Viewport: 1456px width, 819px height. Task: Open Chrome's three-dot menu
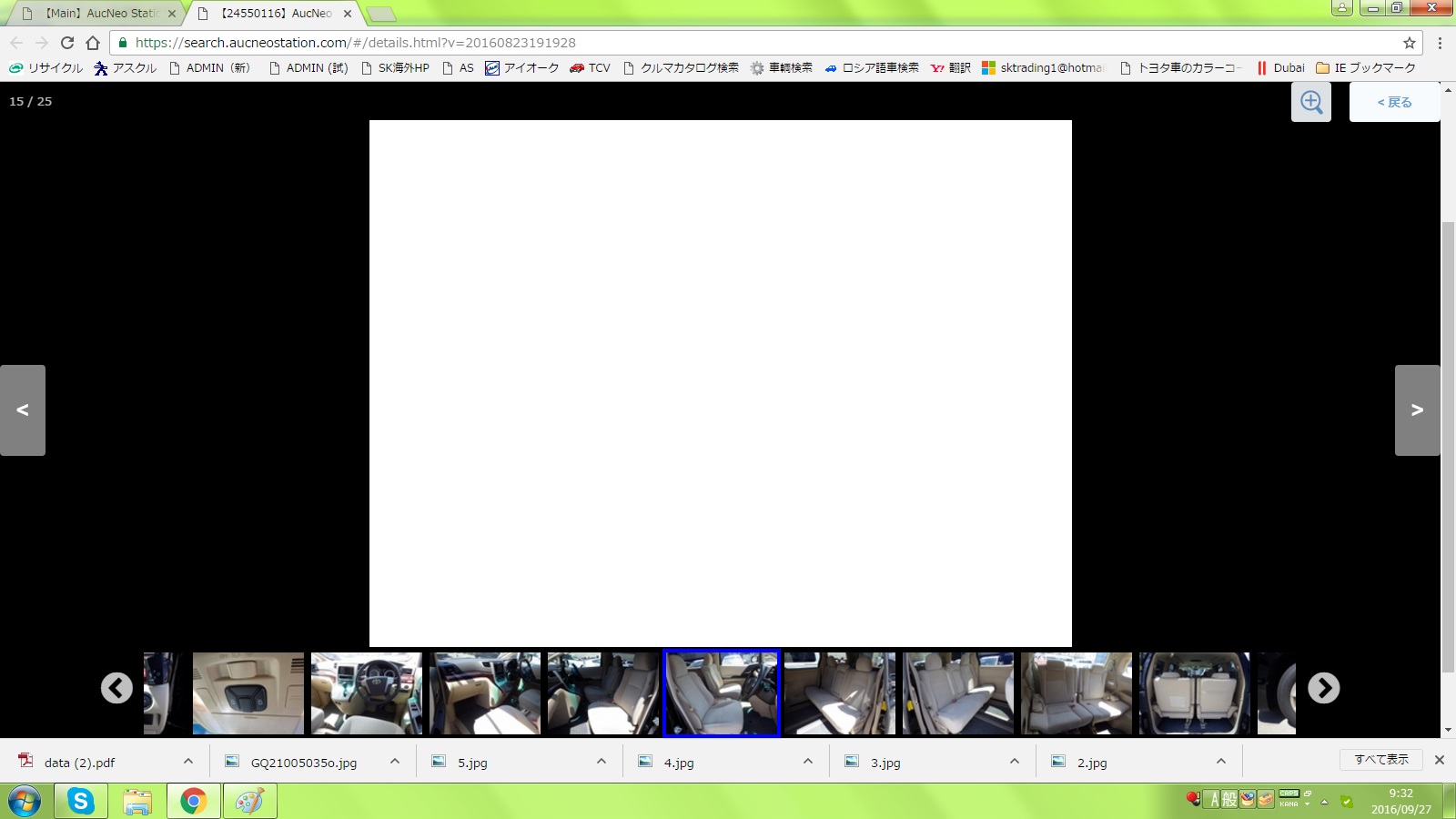(x=1440, y=43)
